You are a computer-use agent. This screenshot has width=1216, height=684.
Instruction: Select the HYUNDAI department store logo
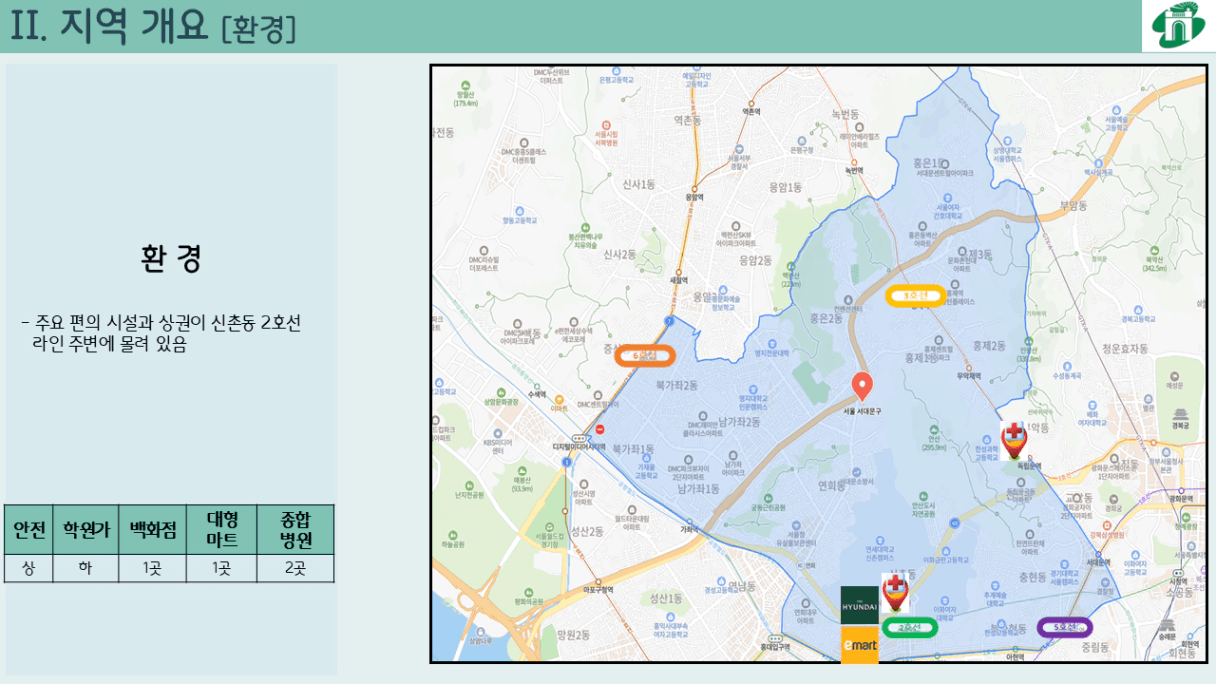pyautogui.click(x=859, y=606)
